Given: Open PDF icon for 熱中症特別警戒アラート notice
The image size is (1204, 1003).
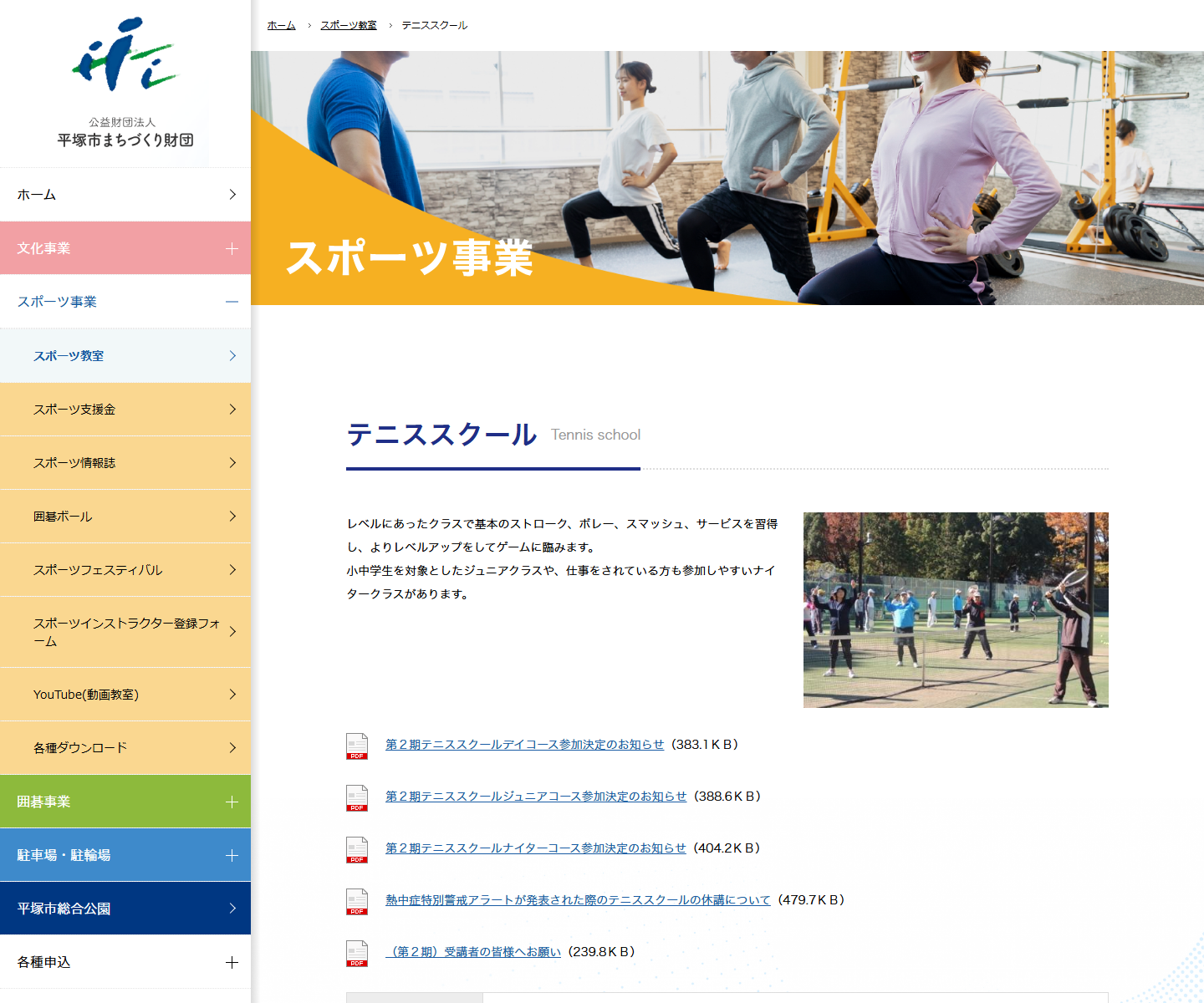Looking at the screenshot, I should (x=357, y=901).
